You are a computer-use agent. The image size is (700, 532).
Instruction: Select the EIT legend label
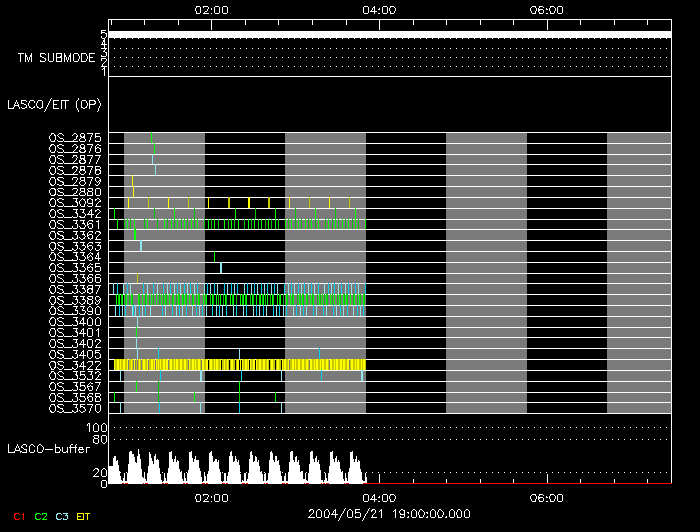click(x=84, y=516)
